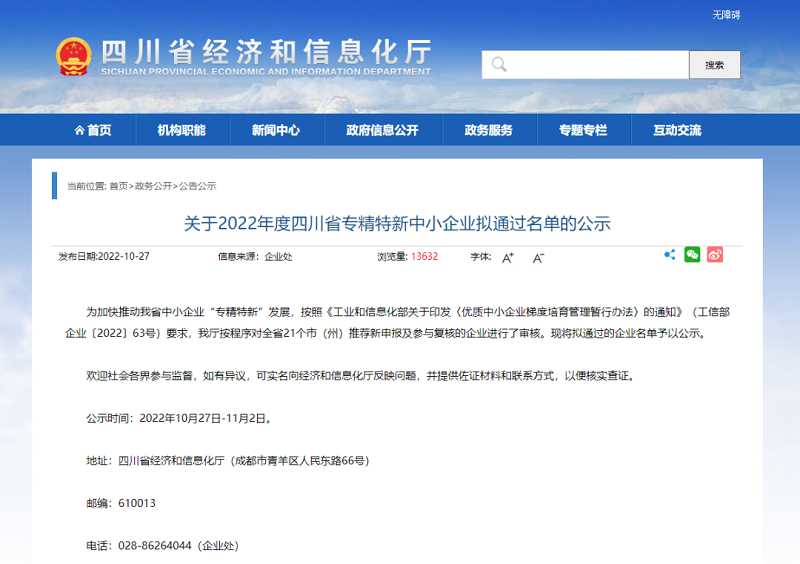
Task: Share article via WeChat icon
Action: 692,255
